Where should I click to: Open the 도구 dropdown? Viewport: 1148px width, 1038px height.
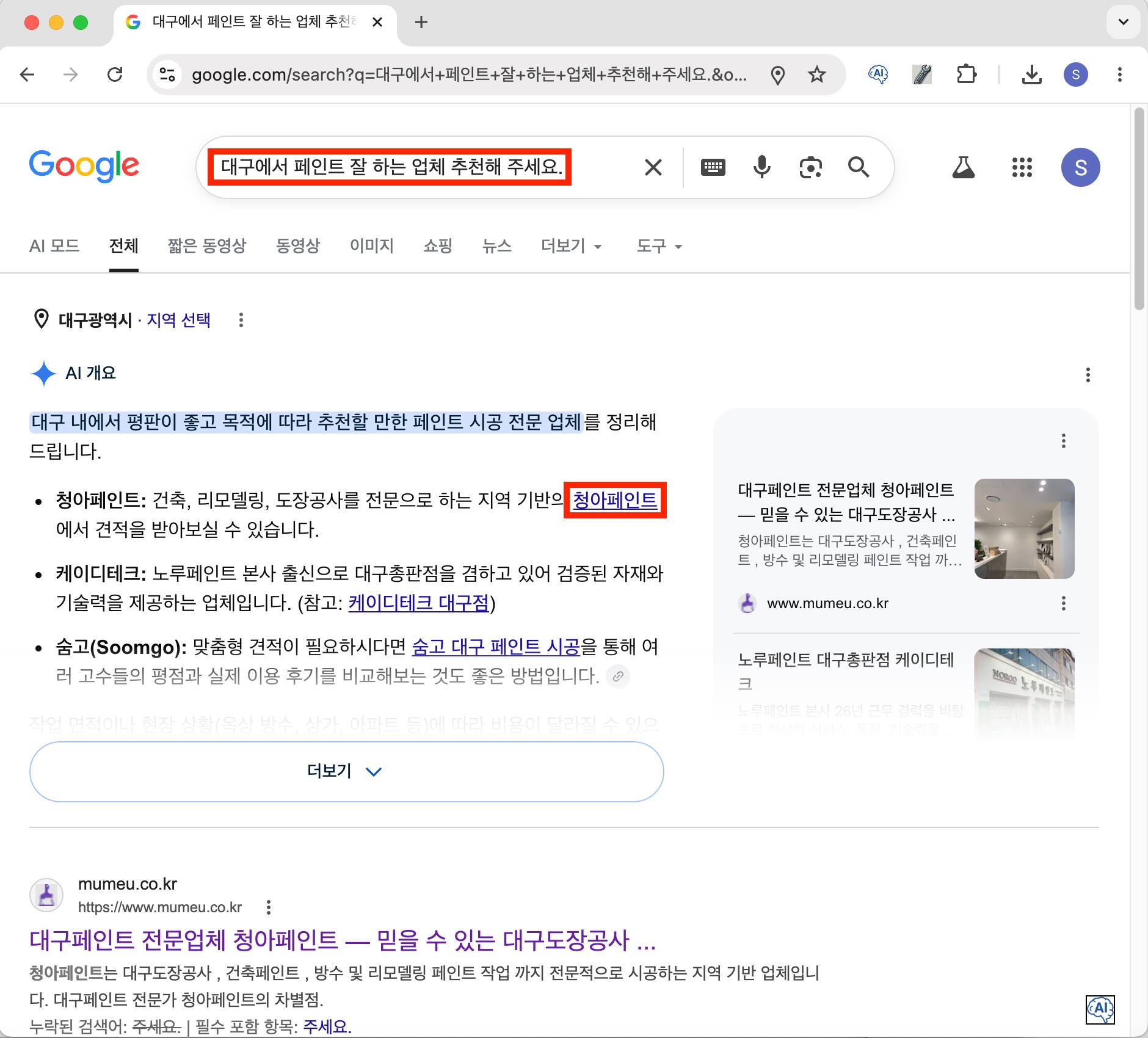point(659,246)
